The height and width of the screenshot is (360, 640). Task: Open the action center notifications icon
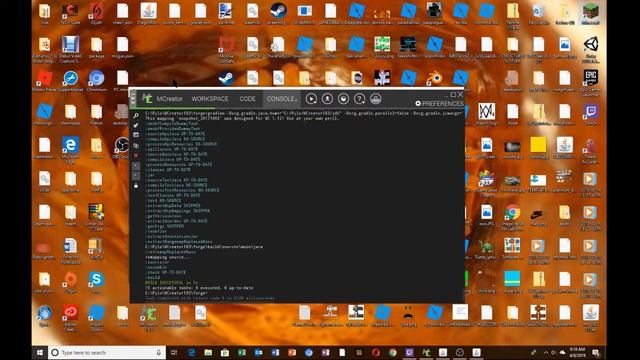(x=596, y=353)
